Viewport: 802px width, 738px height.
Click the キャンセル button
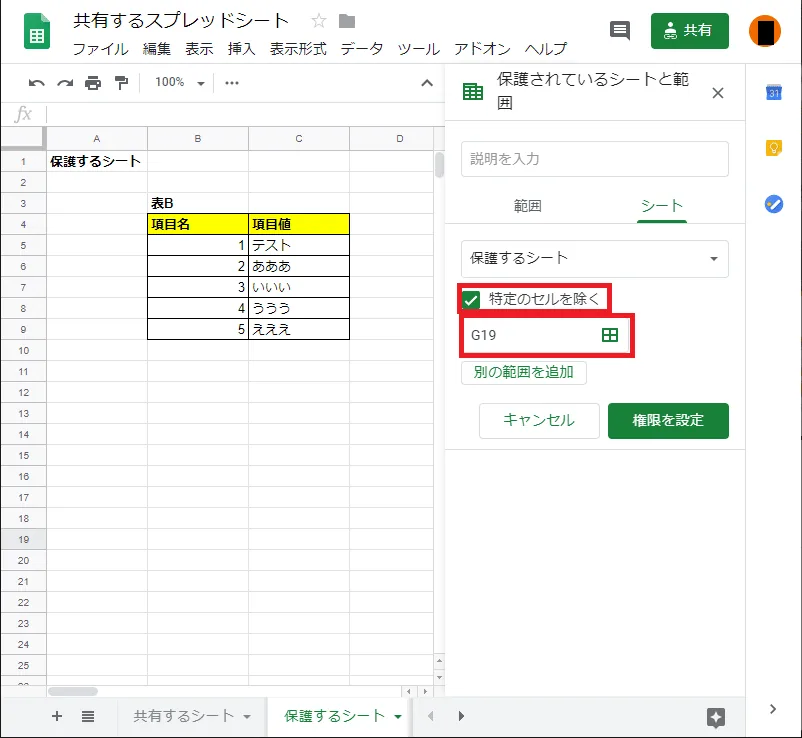coord(539,420)
